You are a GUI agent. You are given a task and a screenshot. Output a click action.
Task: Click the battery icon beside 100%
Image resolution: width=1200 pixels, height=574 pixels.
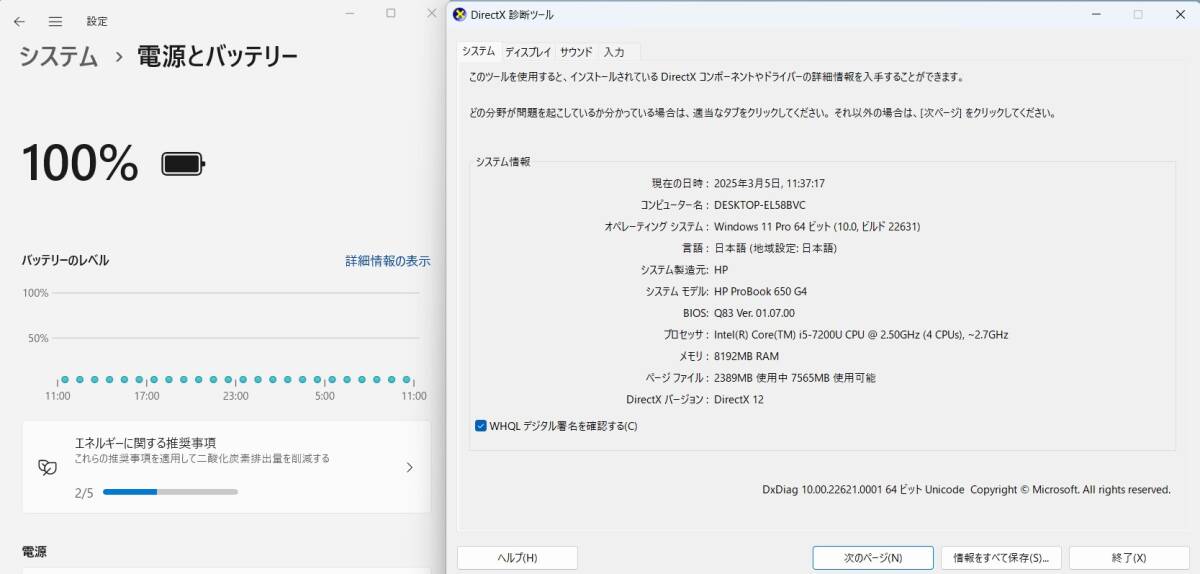point(183,163)
